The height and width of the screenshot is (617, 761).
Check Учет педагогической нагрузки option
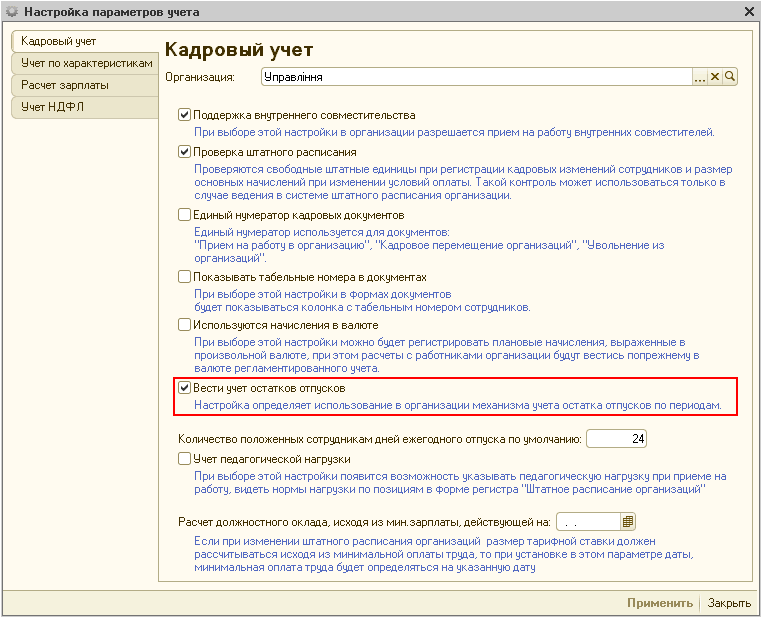[x=184, y=459]
